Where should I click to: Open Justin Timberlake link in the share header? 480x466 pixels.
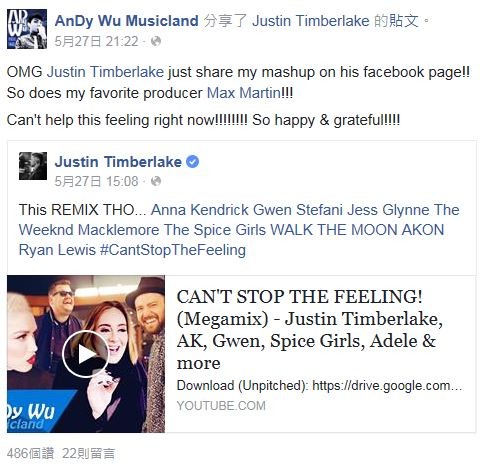pyautogui.click(x=311, y=21)
